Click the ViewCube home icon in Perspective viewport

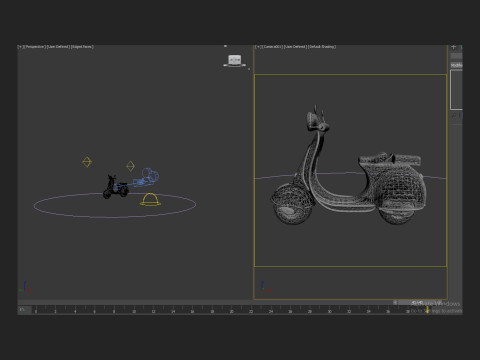(225, 46)
